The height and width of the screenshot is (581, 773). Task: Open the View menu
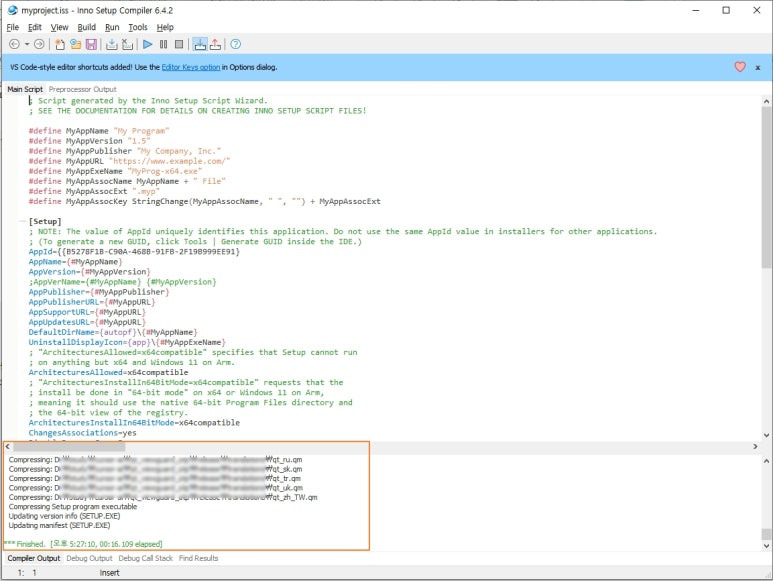(x=59, y=27)
